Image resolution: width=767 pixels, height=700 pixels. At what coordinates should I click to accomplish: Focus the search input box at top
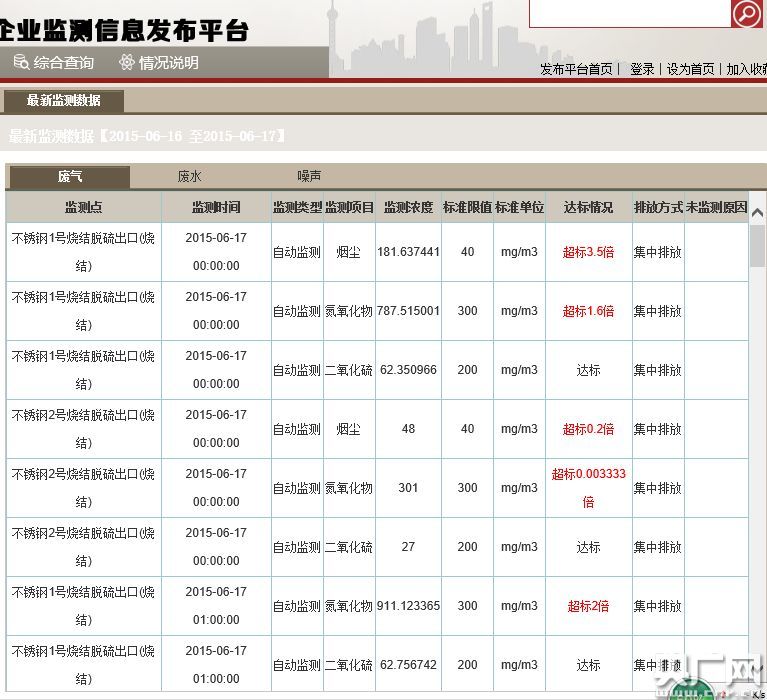(629, 13)
